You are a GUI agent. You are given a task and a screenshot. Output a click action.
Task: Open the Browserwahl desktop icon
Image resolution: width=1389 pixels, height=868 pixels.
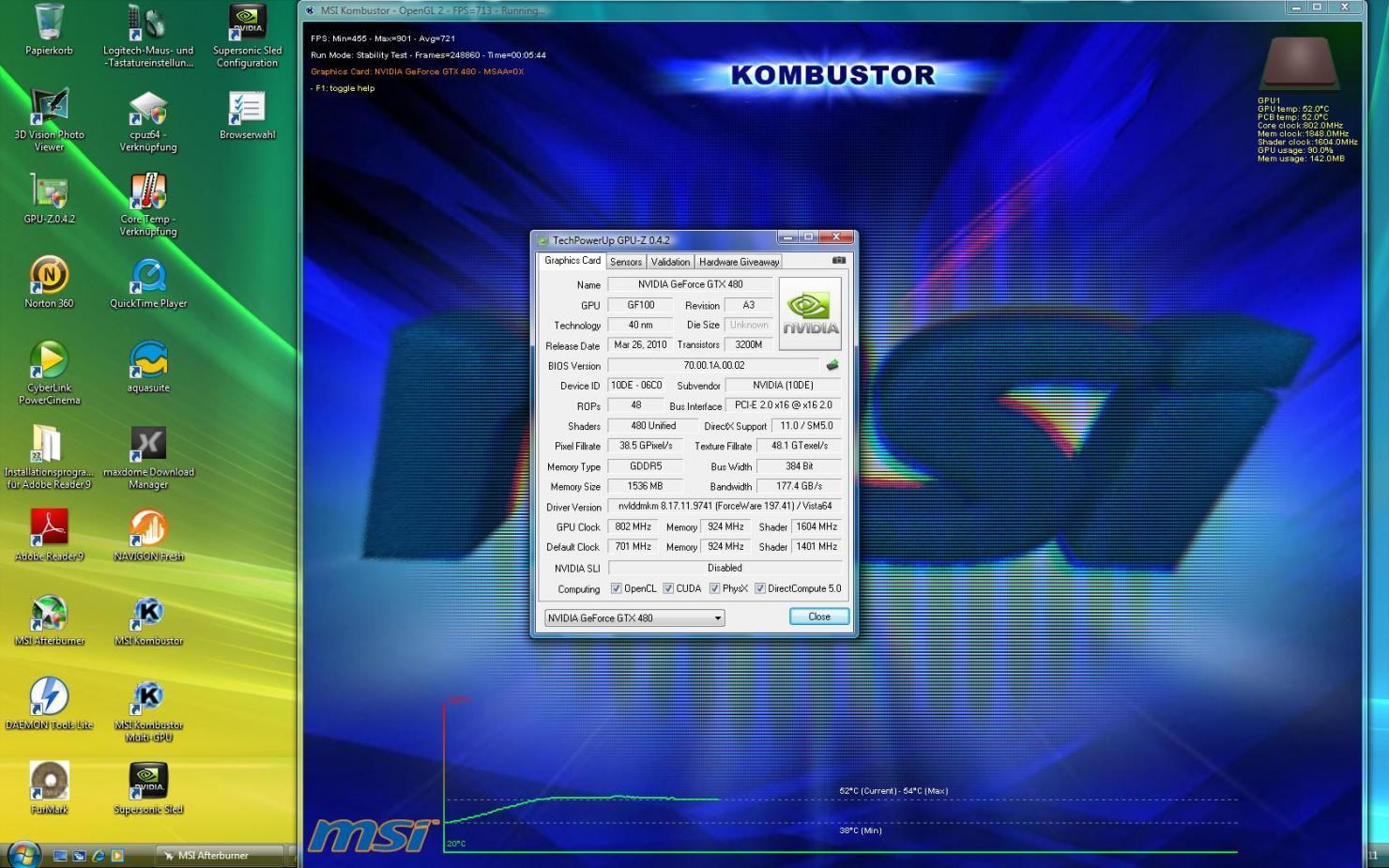[x=247, y=114]
